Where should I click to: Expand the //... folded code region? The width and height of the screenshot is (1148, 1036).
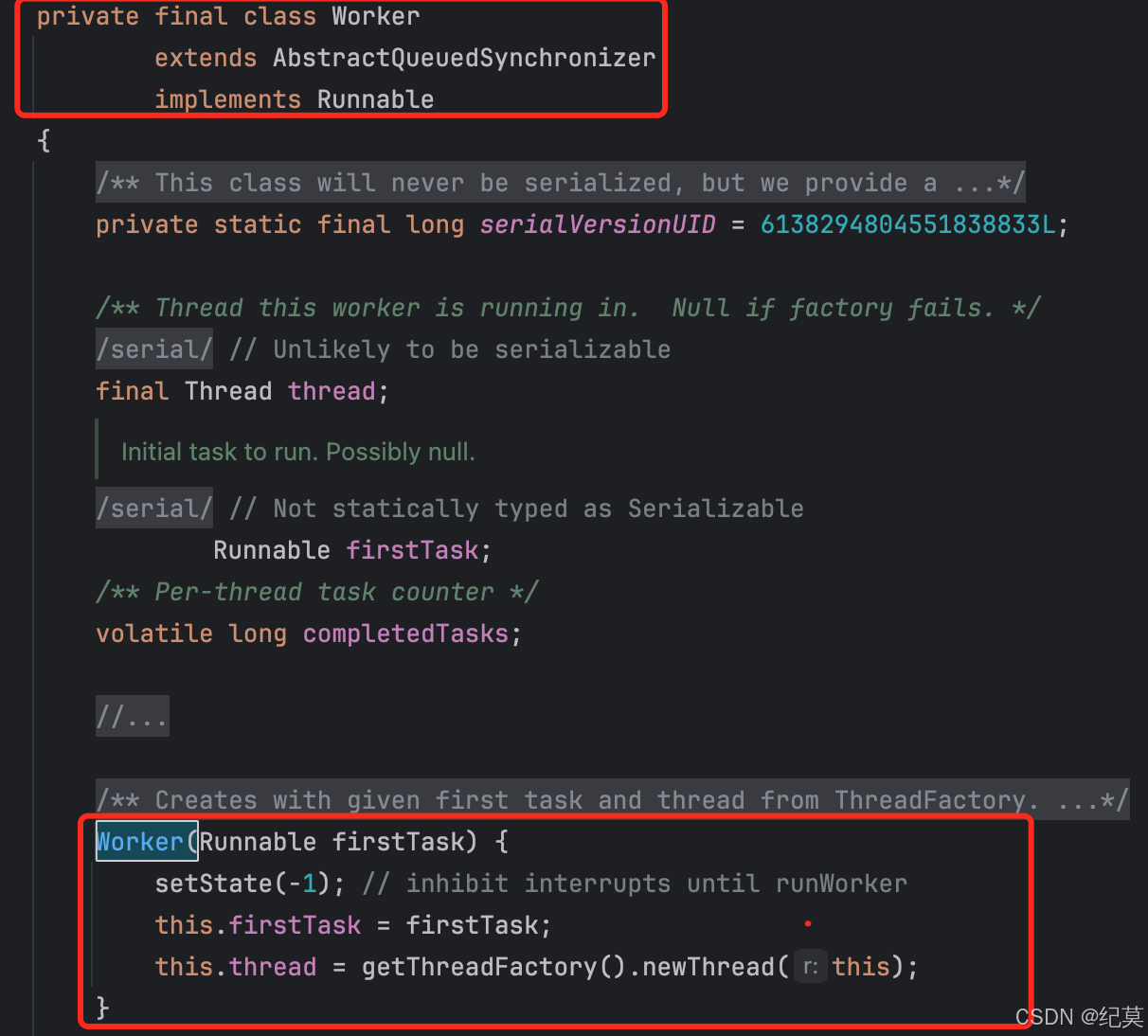(x=132, y=716)
